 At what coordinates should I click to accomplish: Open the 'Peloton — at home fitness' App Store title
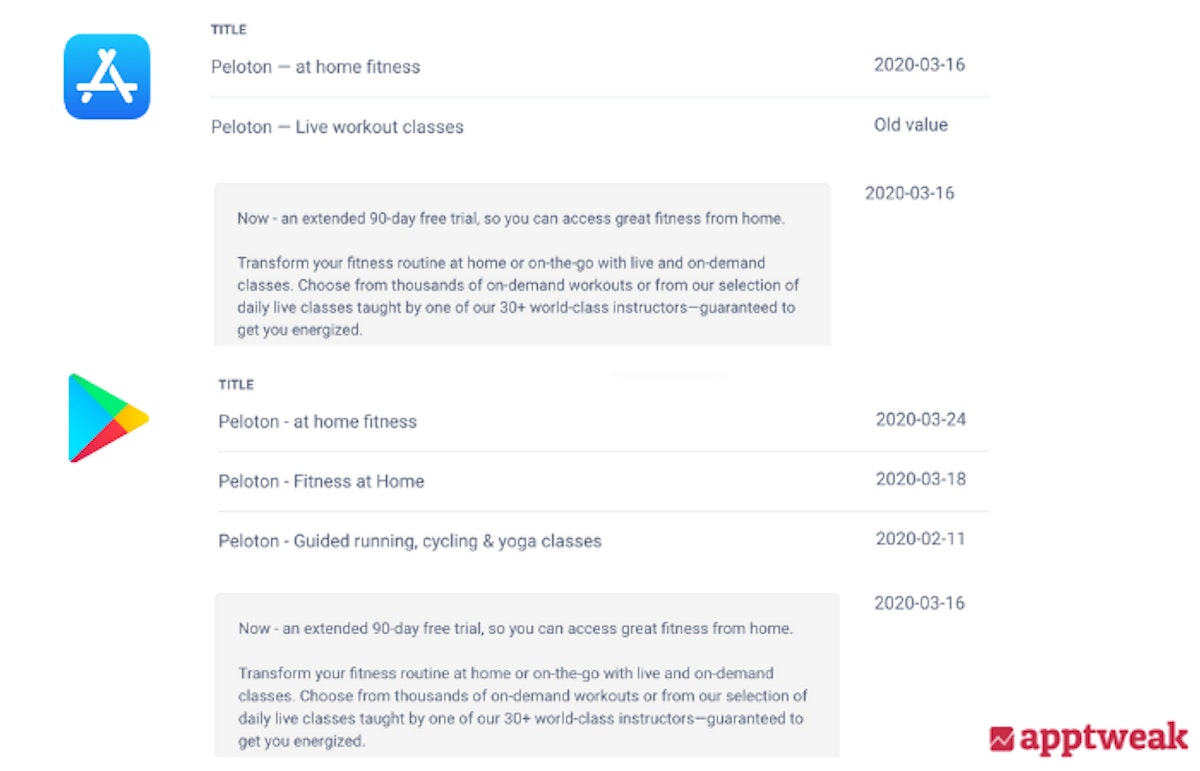coord(315,67)
